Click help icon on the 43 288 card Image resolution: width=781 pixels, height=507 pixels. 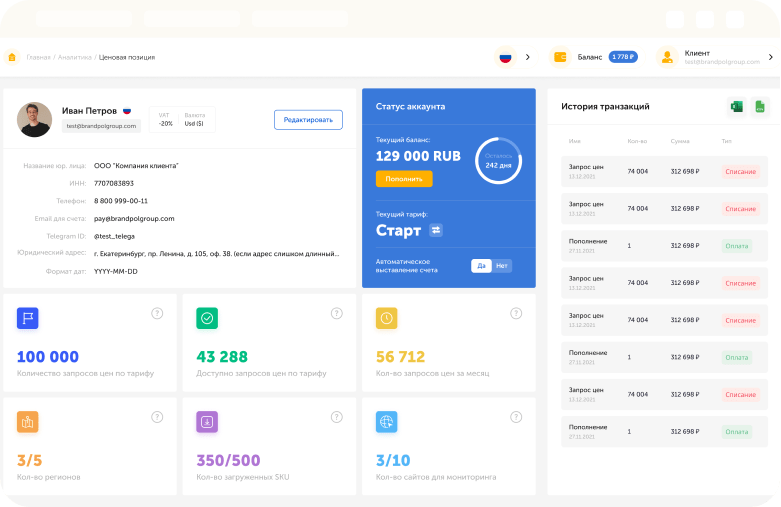click(x=336, y=313)
